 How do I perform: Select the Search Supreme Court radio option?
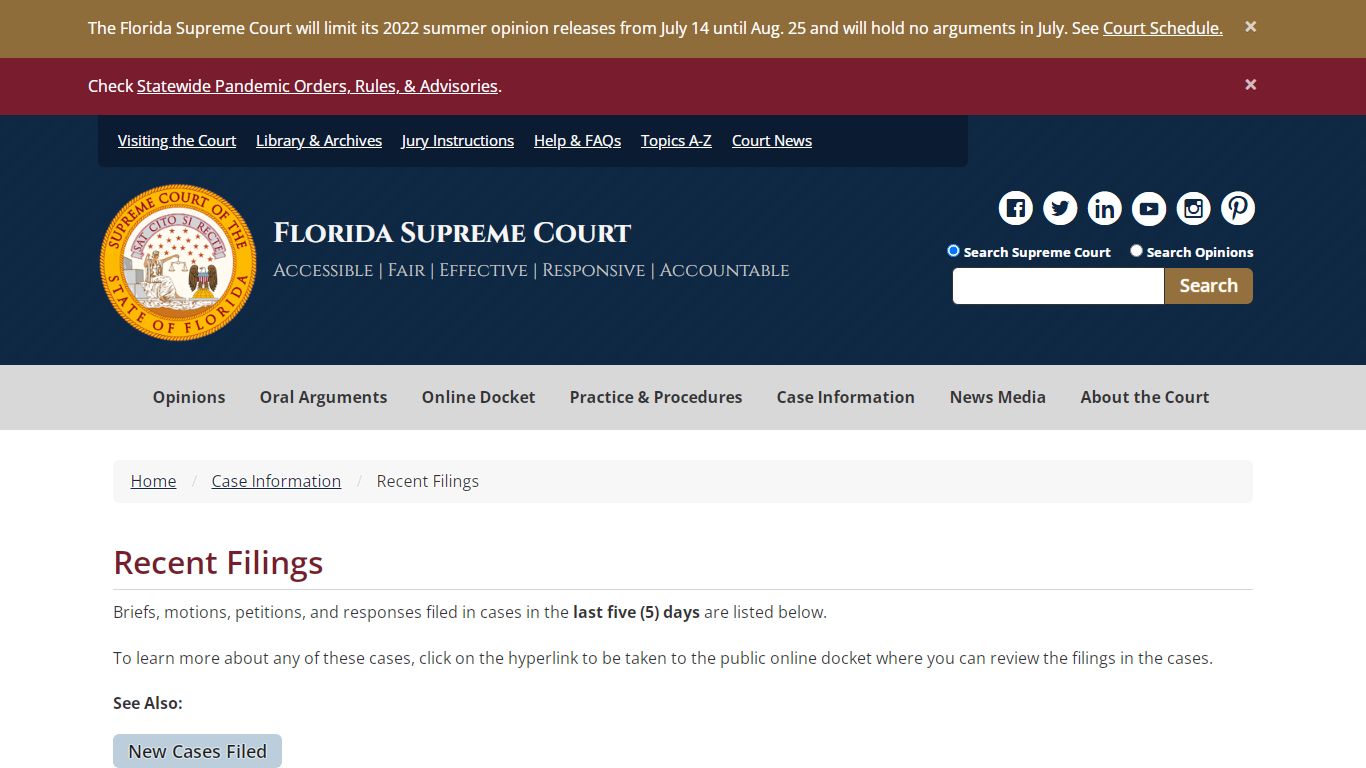953,251
